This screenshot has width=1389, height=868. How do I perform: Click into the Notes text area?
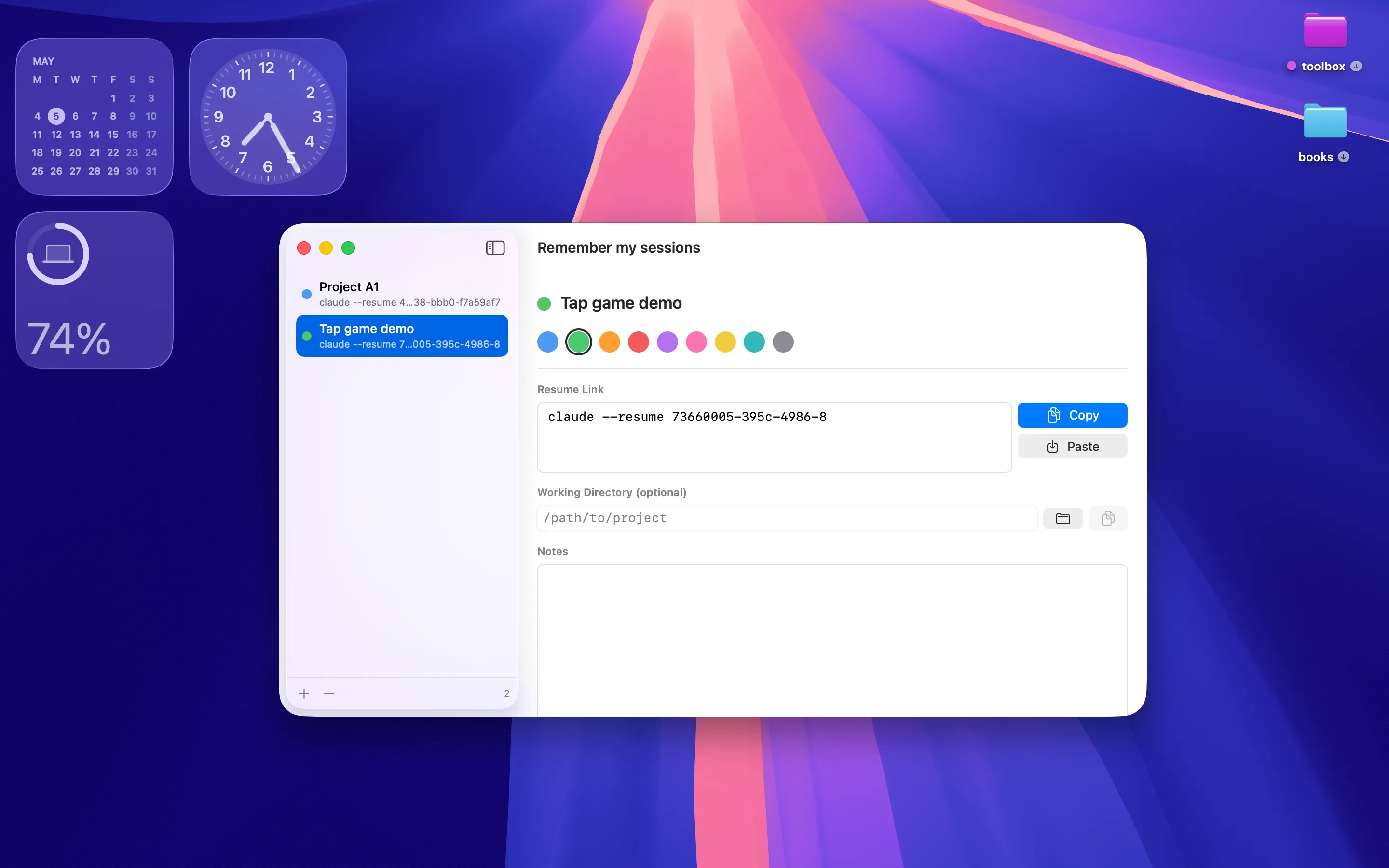click(832, 640)
